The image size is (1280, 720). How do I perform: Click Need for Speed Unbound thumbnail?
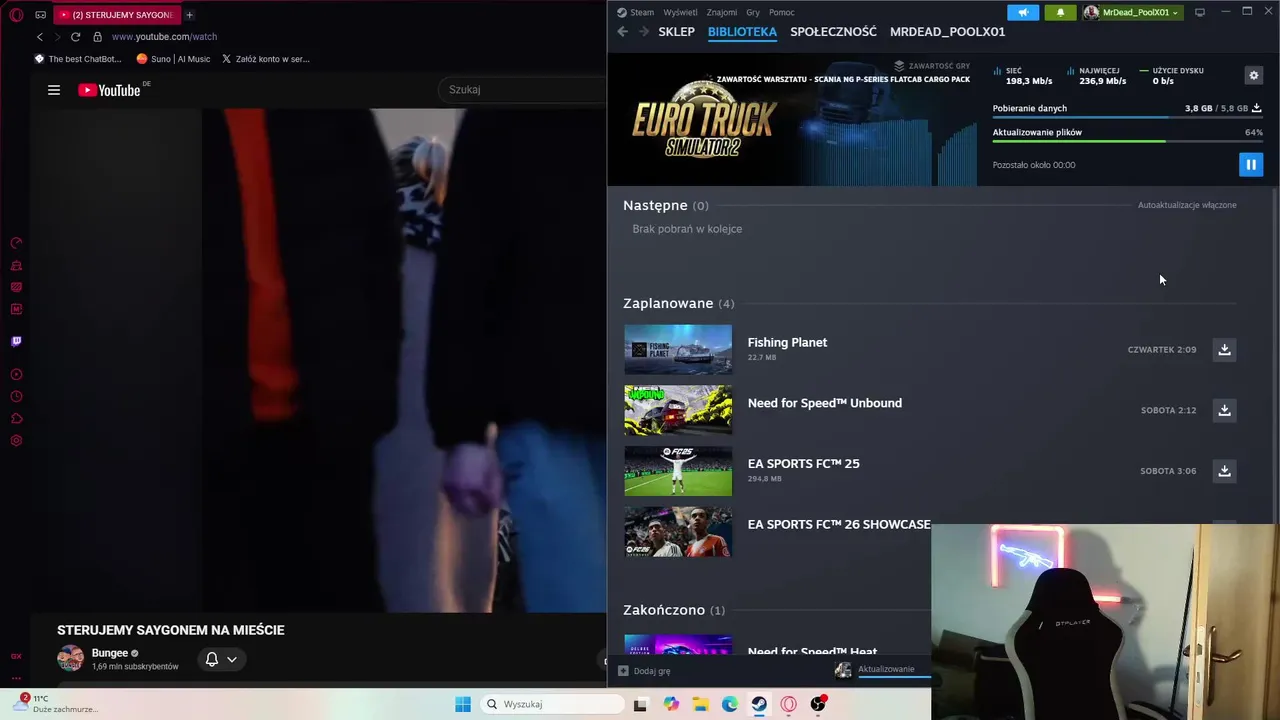point(678,410)
